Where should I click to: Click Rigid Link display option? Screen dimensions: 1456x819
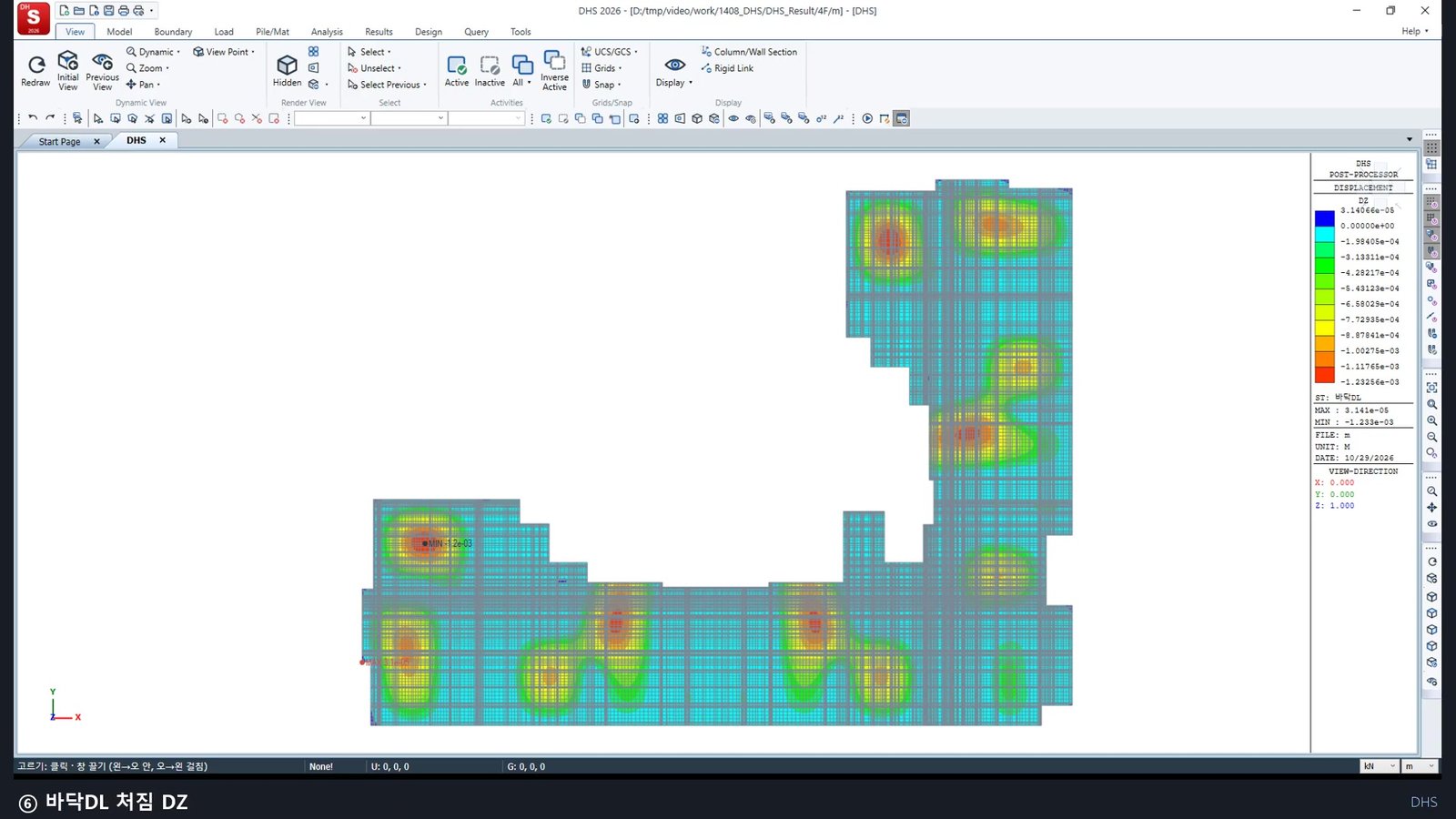(727, 68)
